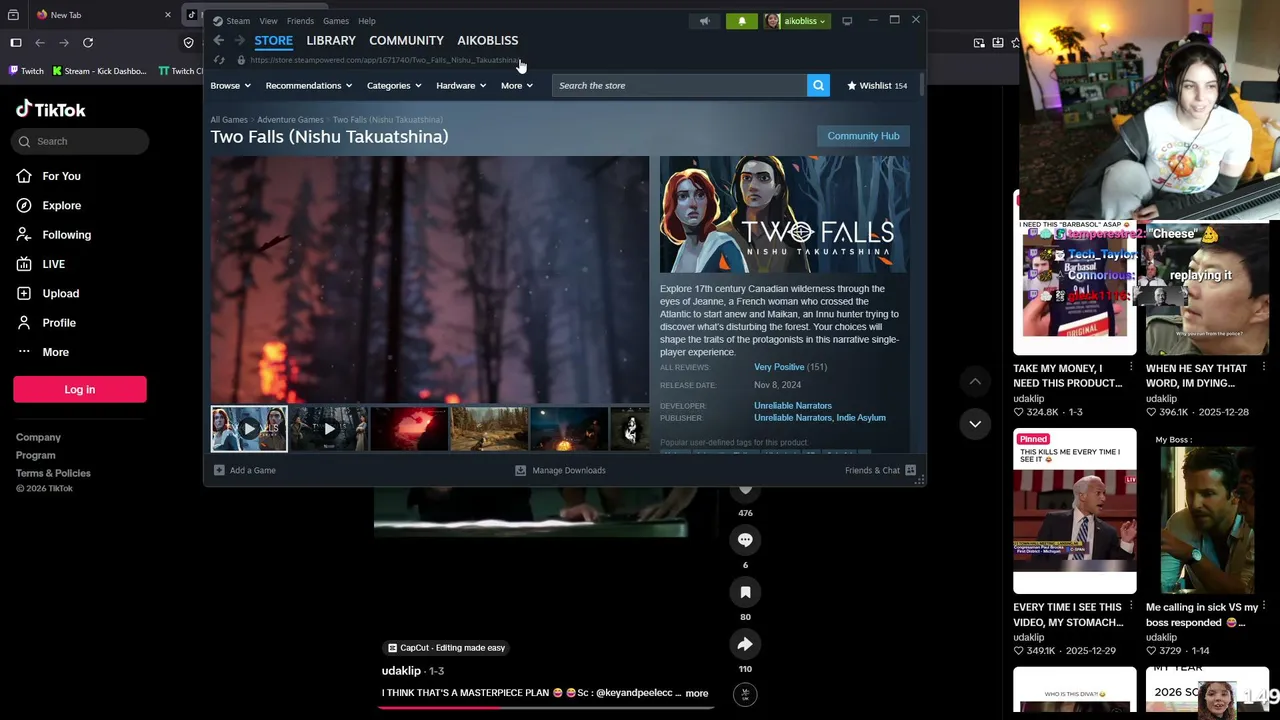Click the TikTok Log in button
The width and height of the screenshot is (1280, 720).
click(x=80, y=389)
